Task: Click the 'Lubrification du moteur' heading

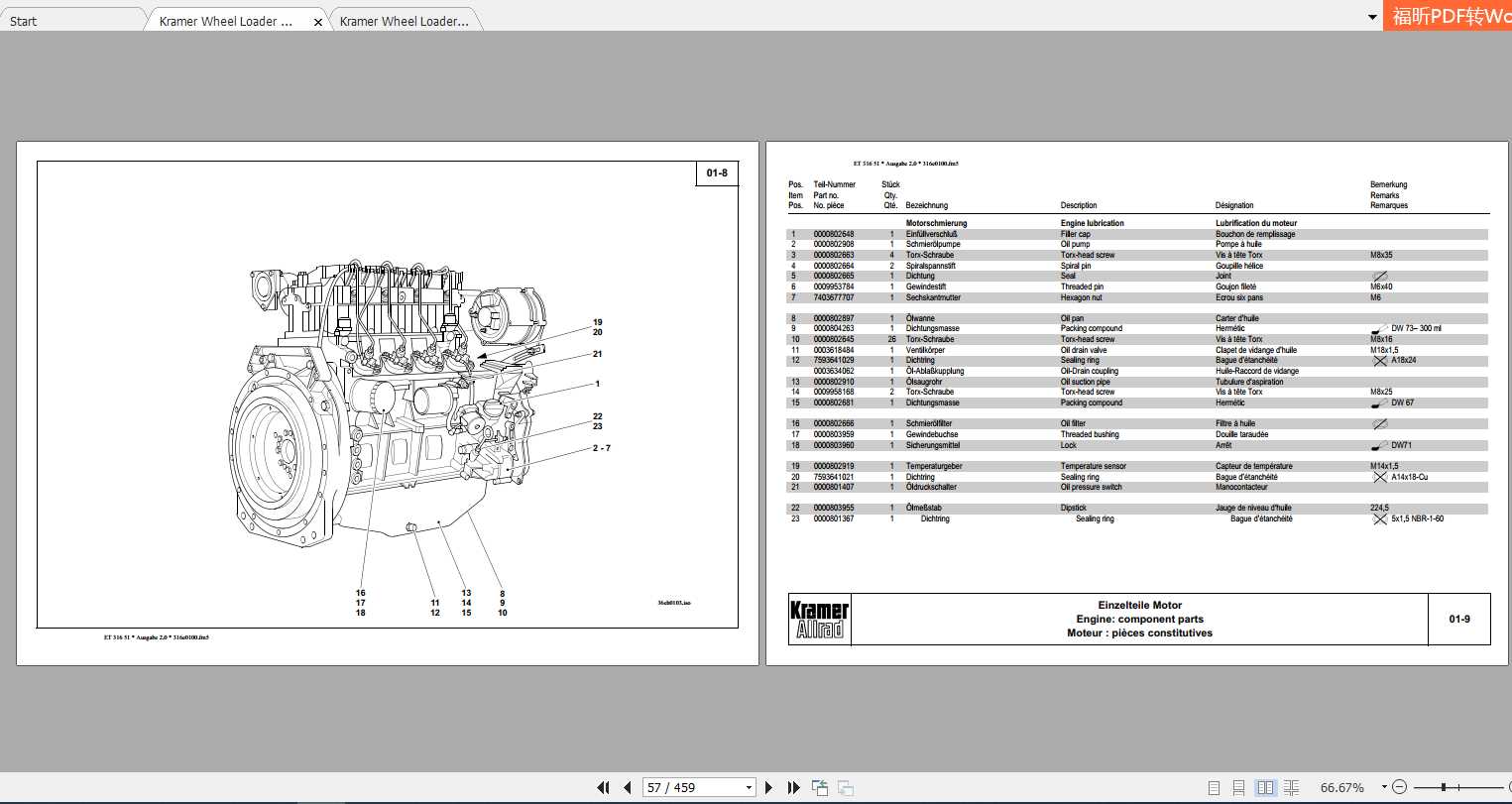Action: point(1256,223)
